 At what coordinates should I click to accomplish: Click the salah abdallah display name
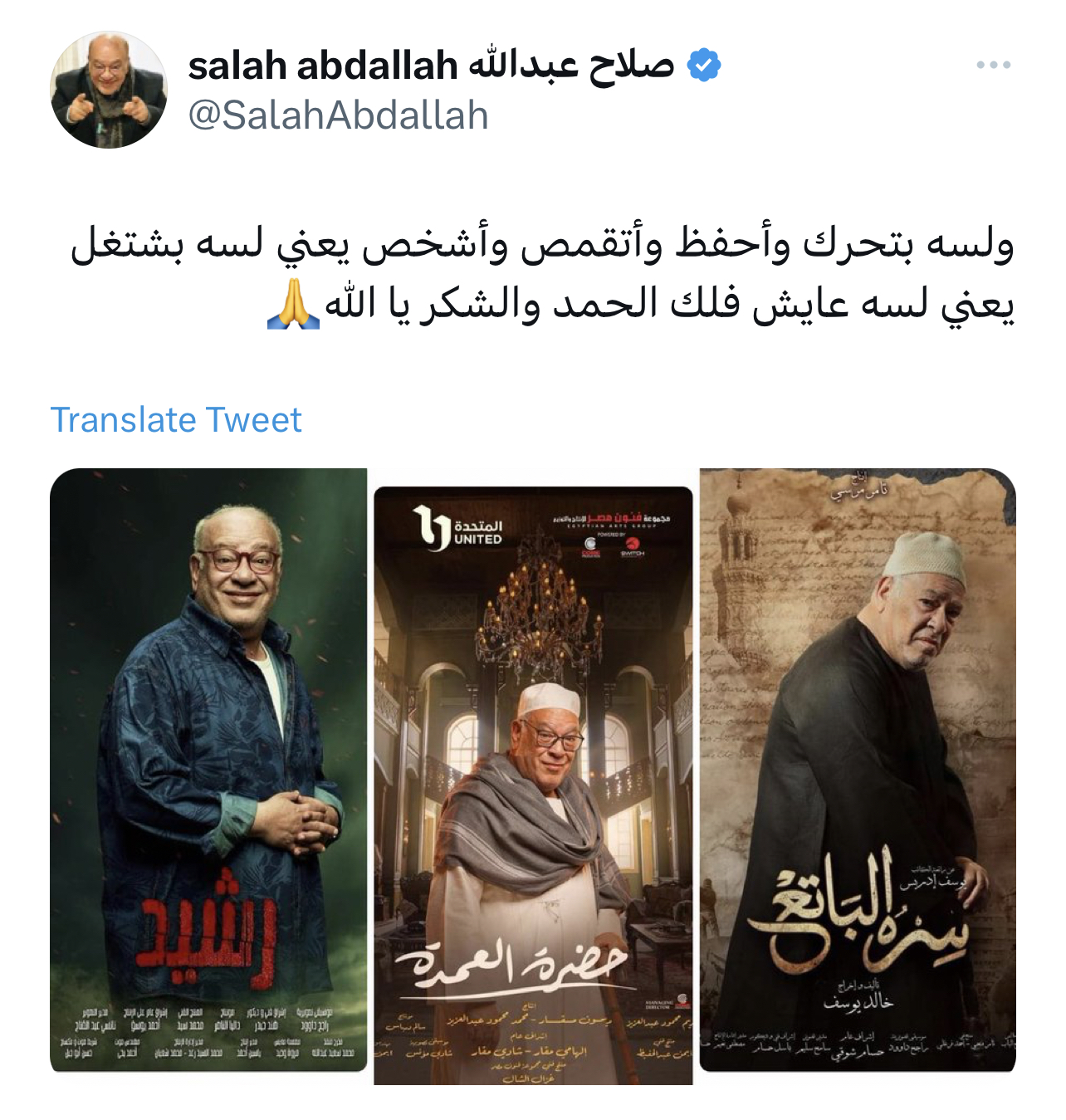click(x=431, y=65)
